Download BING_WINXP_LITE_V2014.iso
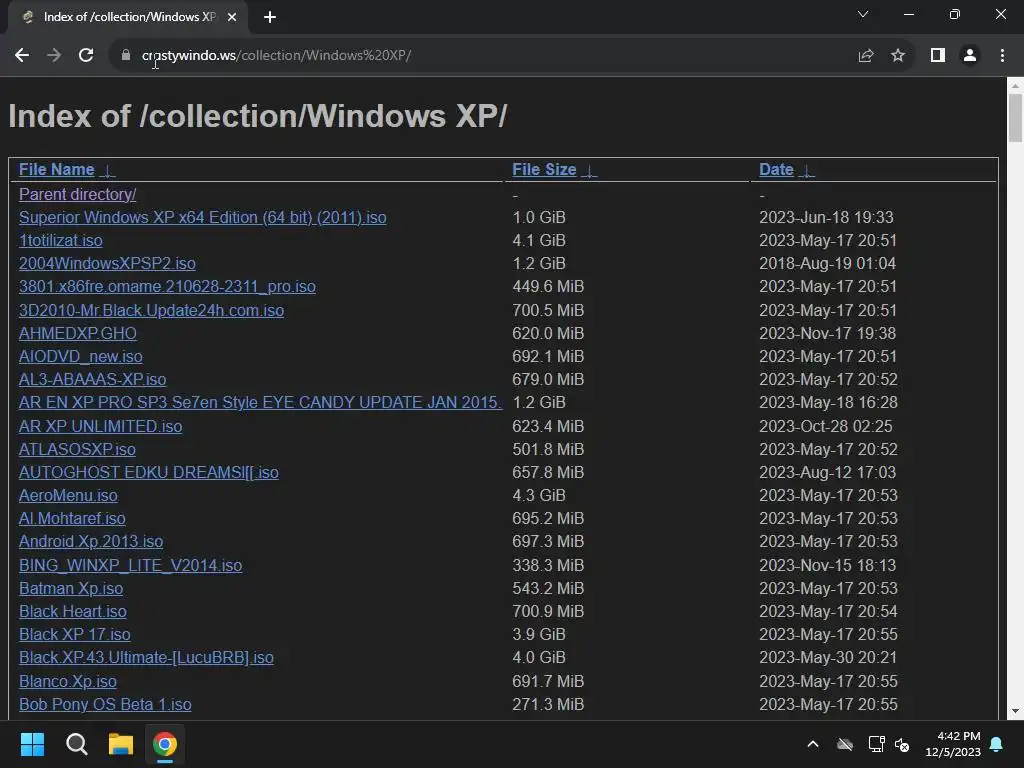 coord(131,566)
